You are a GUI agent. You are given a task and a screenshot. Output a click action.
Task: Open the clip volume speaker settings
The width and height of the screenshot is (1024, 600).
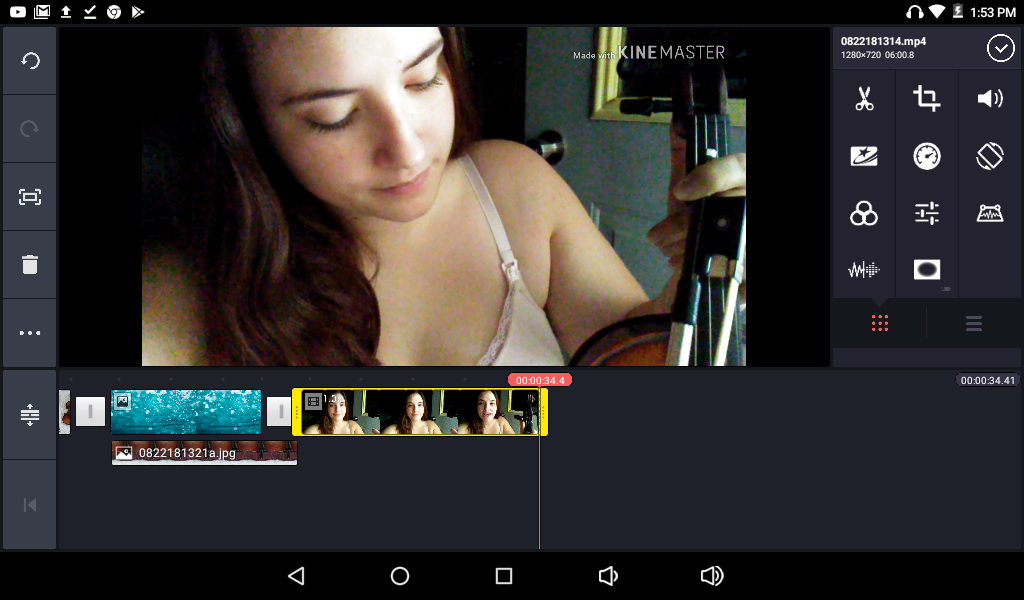click(990, 99)
